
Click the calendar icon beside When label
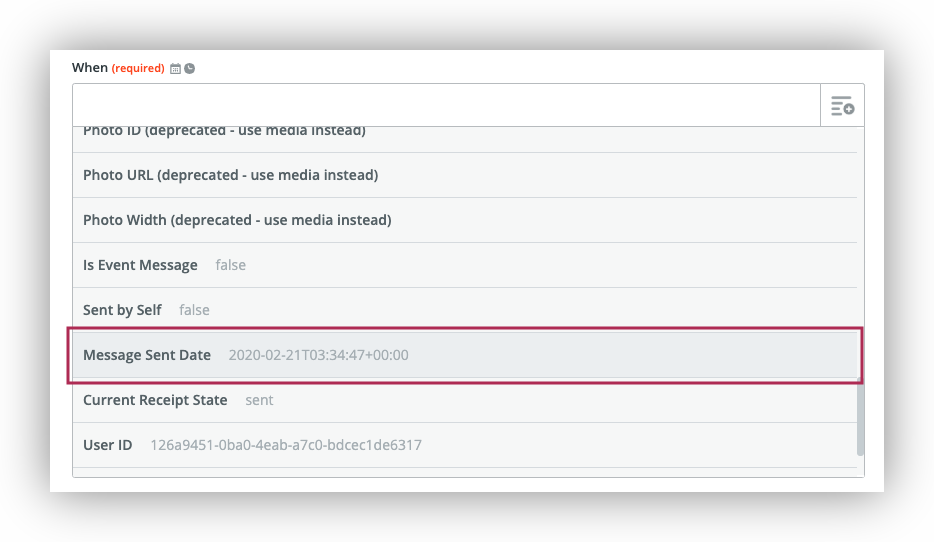tap(176, 69)
